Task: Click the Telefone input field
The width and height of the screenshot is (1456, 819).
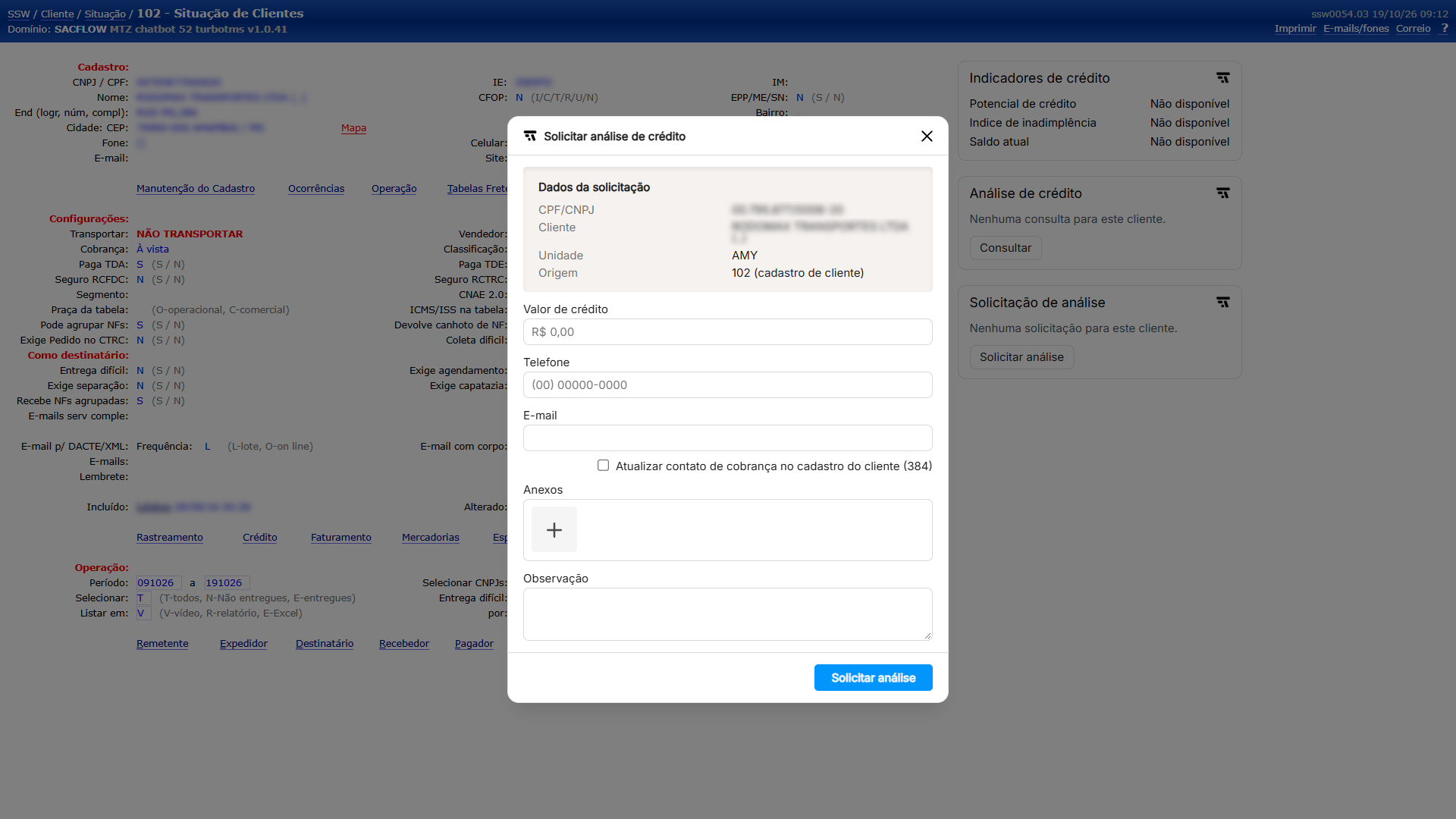Action: (728, 385)
